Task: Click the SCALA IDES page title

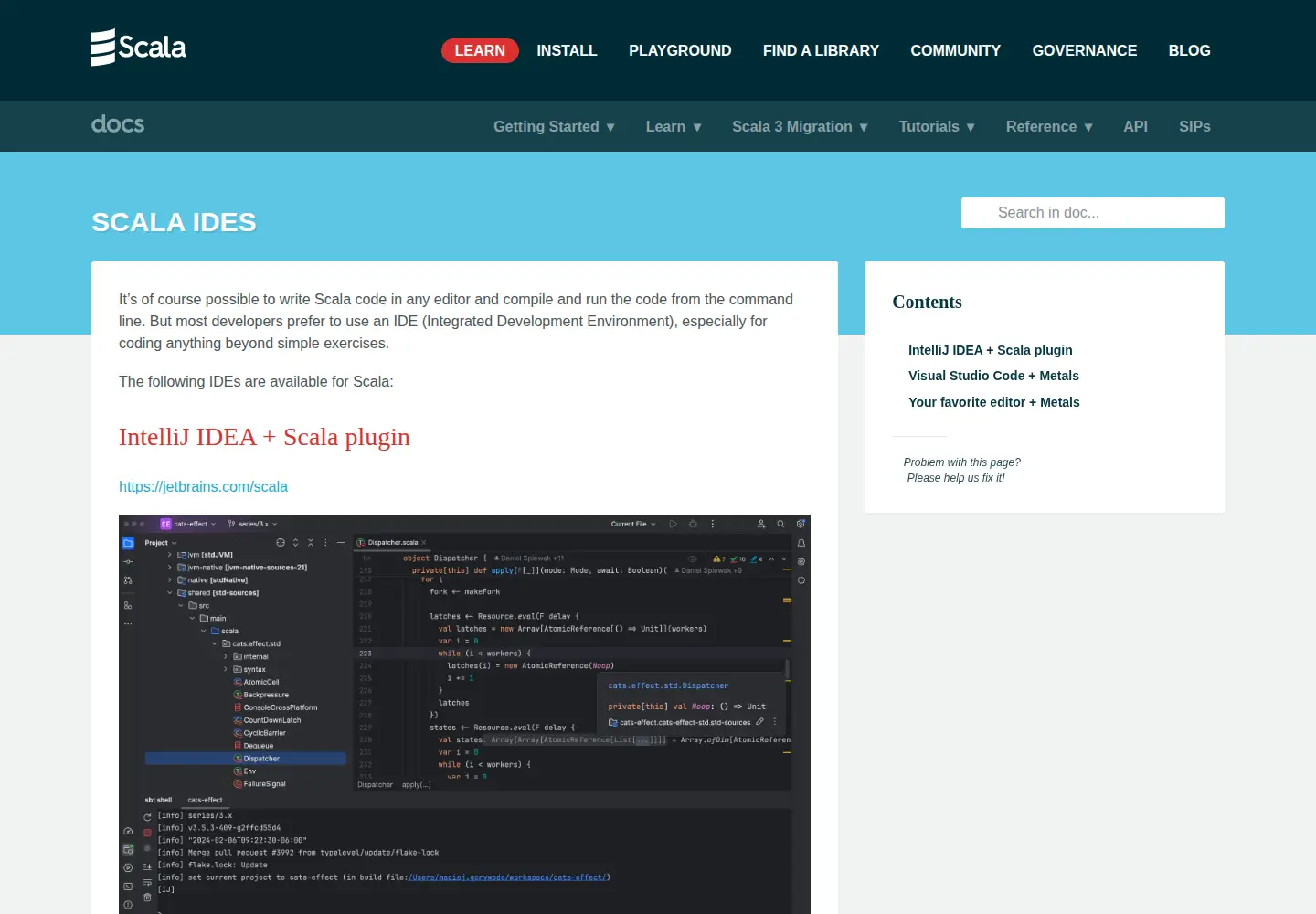Action: (x=174, y=222)
